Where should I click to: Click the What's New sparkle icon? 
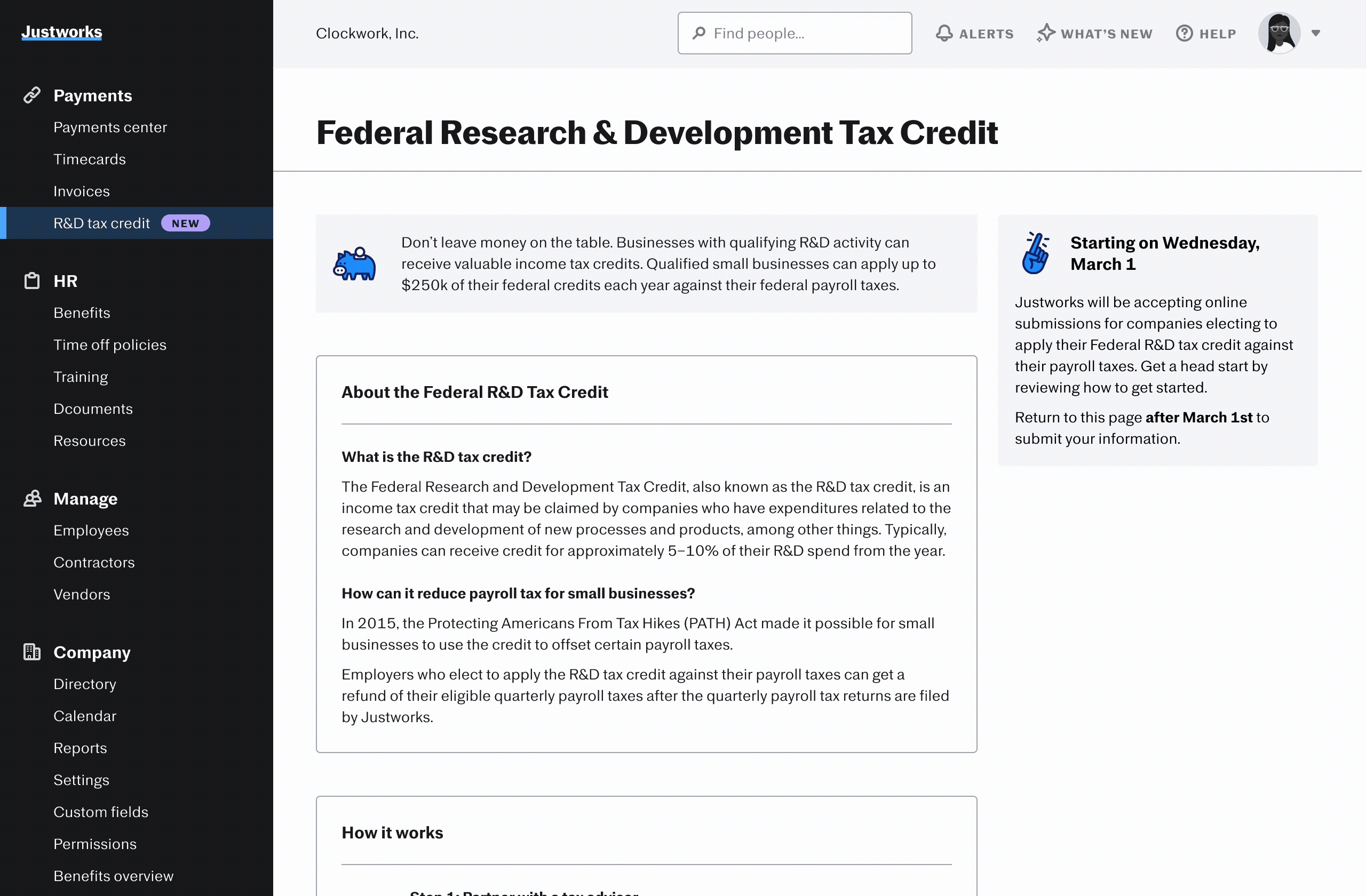1046,33
